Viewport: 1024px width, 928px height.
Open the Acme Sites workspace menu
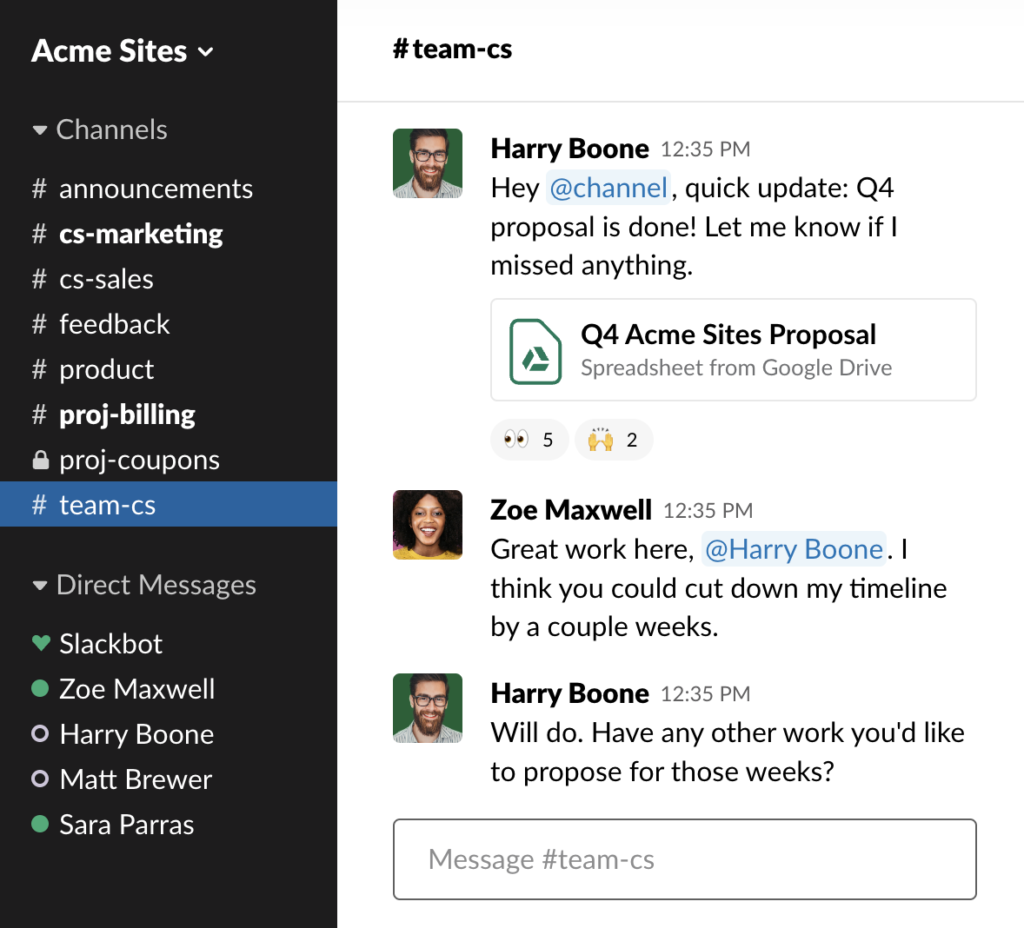pos(122,51)
